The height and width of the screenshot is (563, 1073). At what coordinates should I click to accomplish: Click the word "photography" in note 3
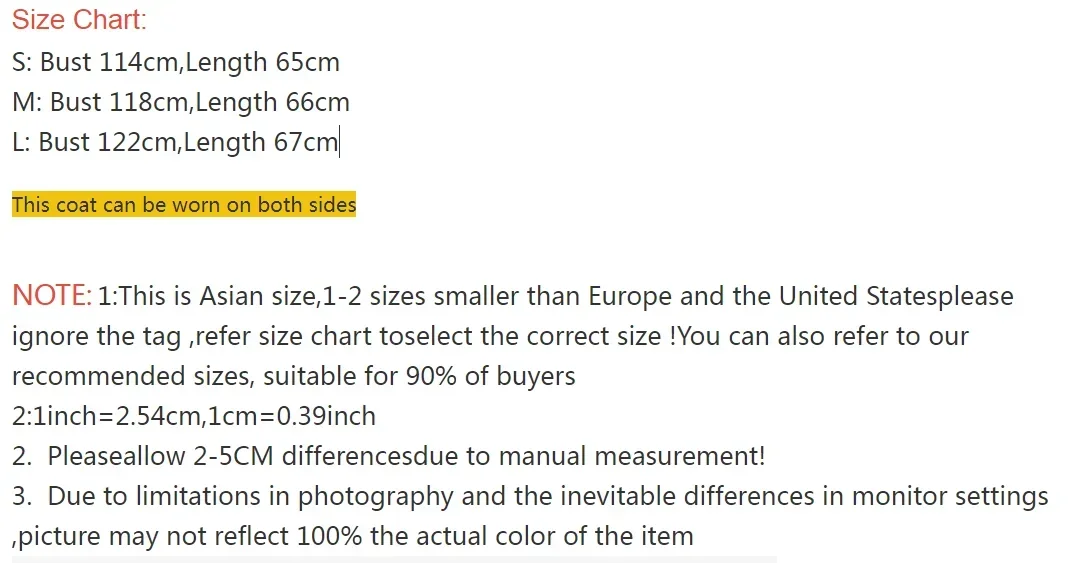(376, 496)
